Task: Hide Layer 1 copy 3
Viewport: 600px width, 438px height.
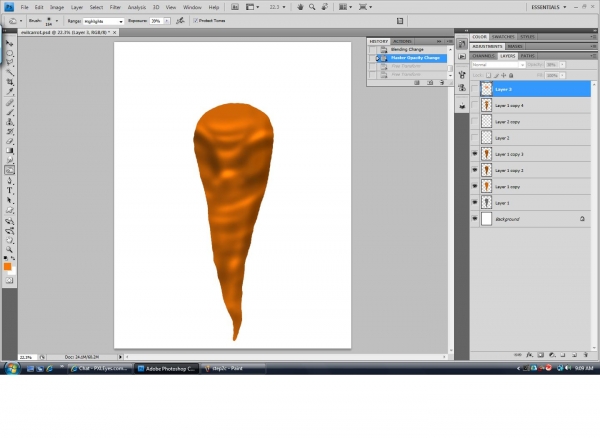Action: click(x=474, y=154)
